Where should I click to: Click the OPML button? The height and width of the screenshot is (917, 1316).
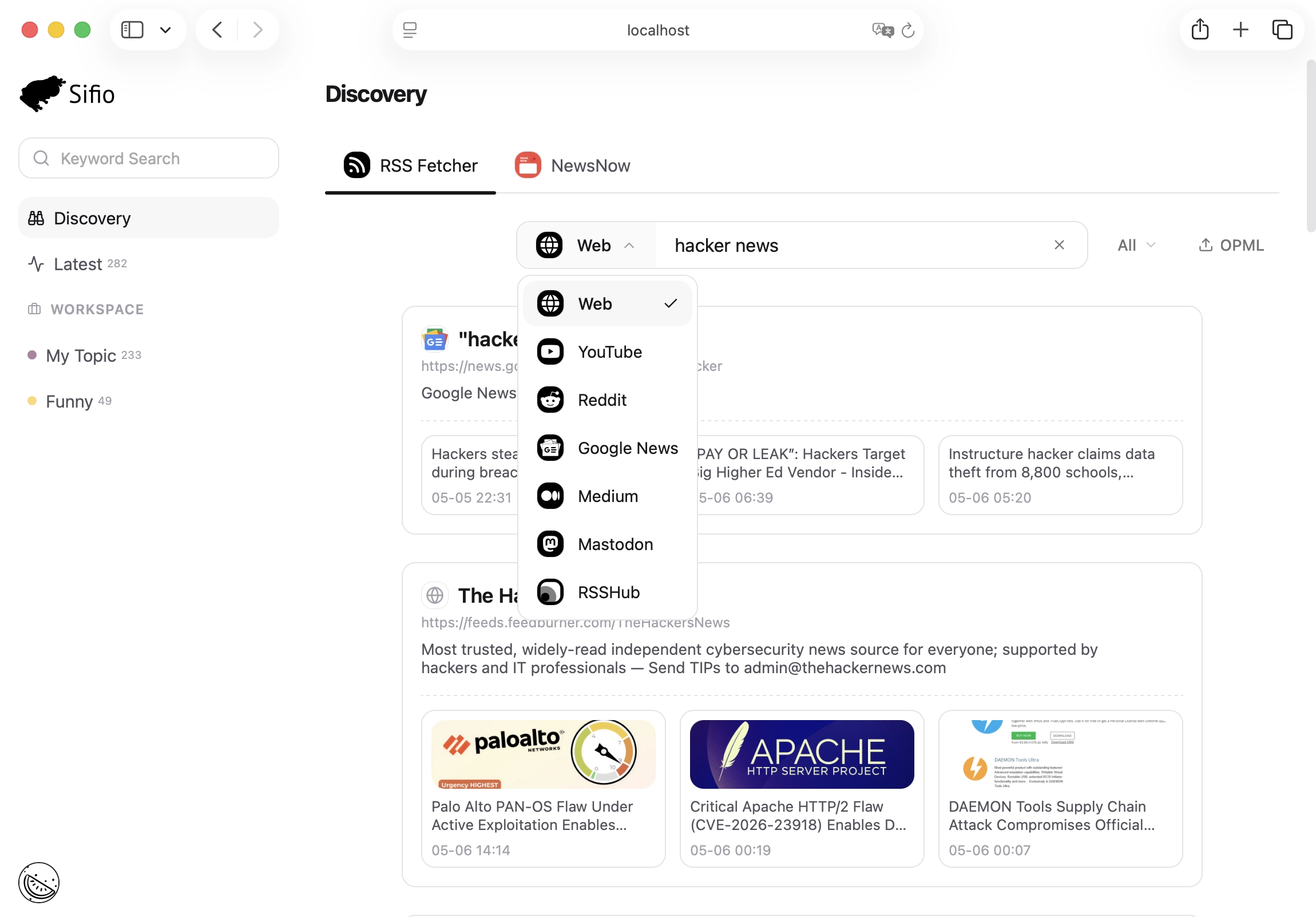(1231, 245)
